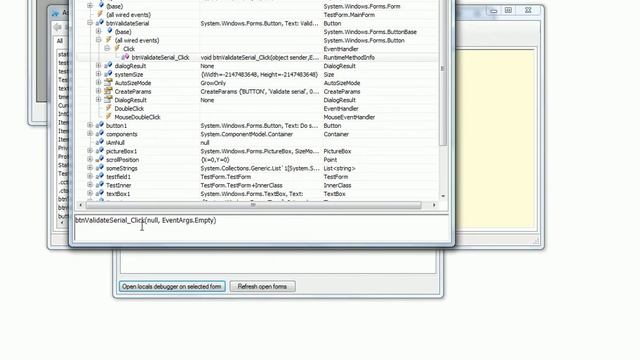The width and height of the screenshot is (640, 360).
Task: Click the back arrow in the background window
Action: (x=58, y=27)
